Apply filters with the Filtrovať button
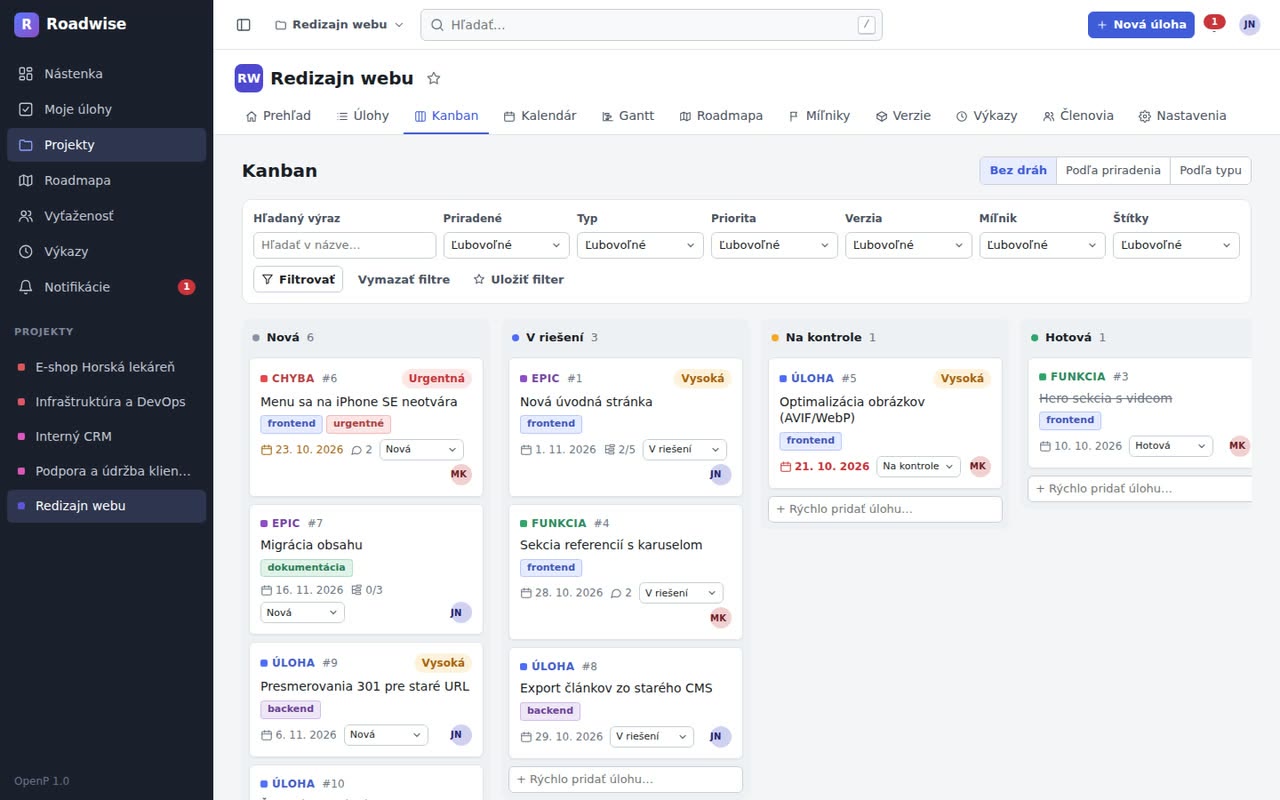This screenshot has height=800, width=1280. (298, 280)
